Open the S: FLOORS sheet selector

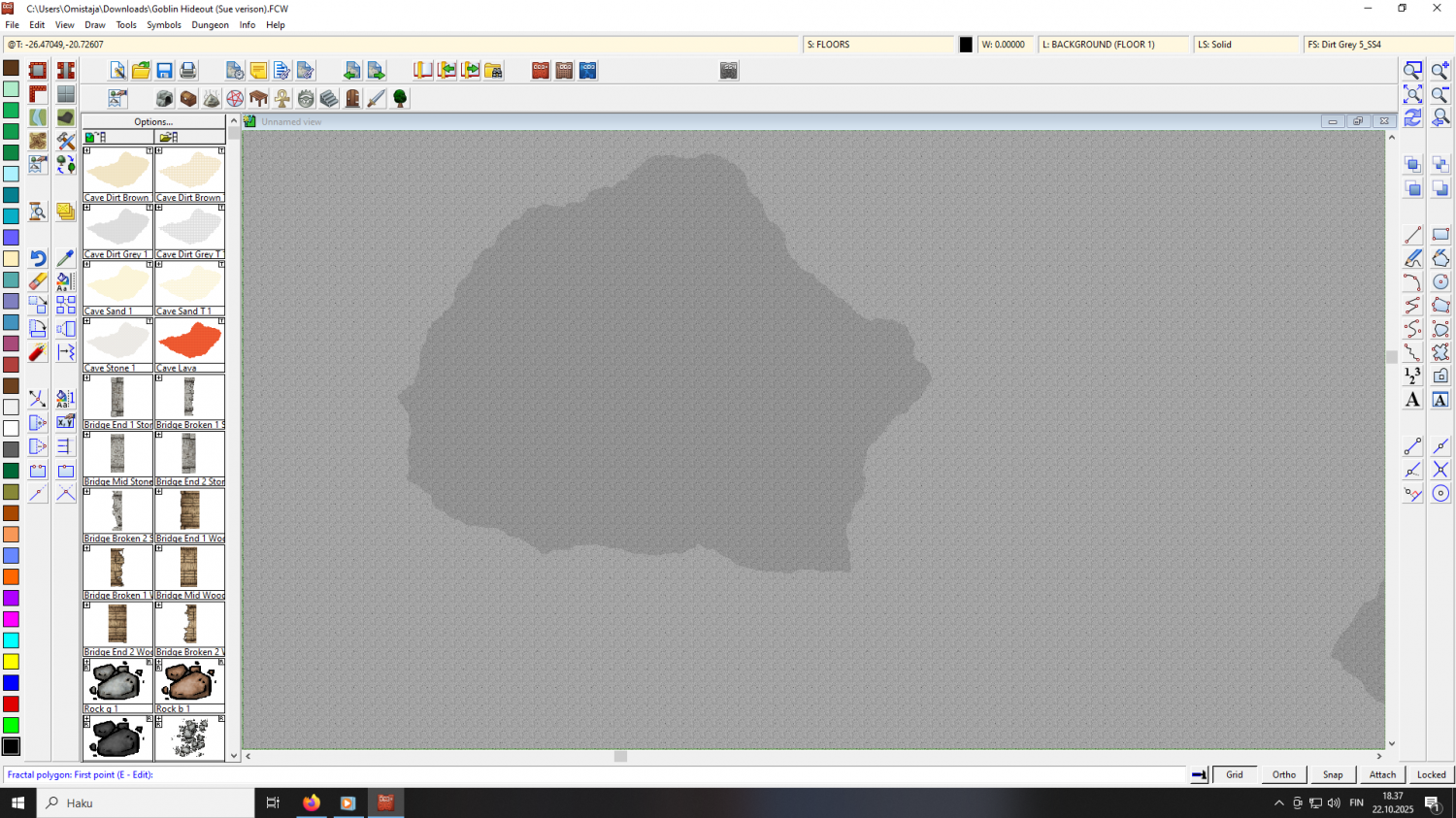point(878,45)
